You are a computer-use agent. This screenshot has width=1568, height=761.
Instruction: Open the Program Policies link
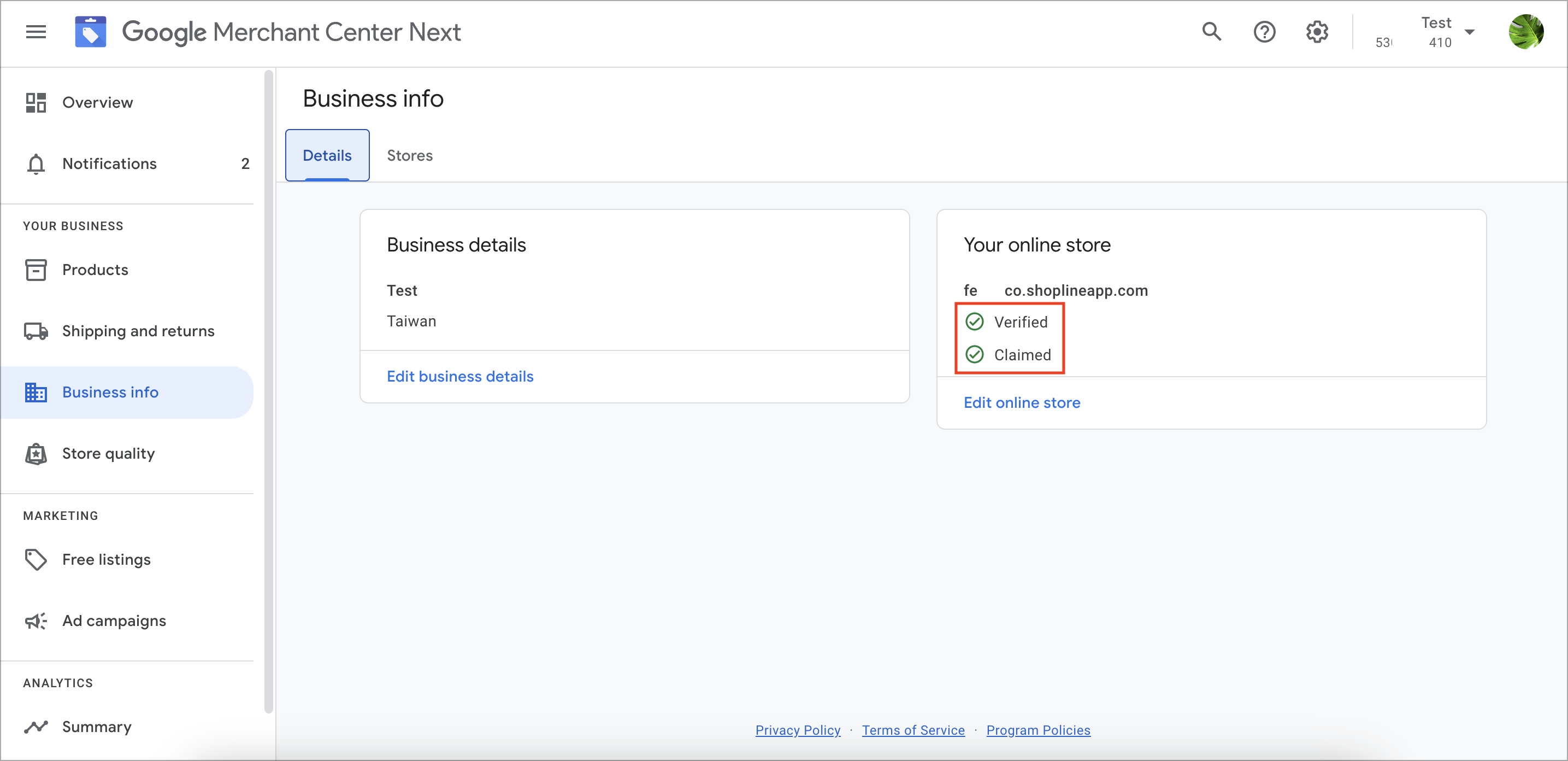1039,730
